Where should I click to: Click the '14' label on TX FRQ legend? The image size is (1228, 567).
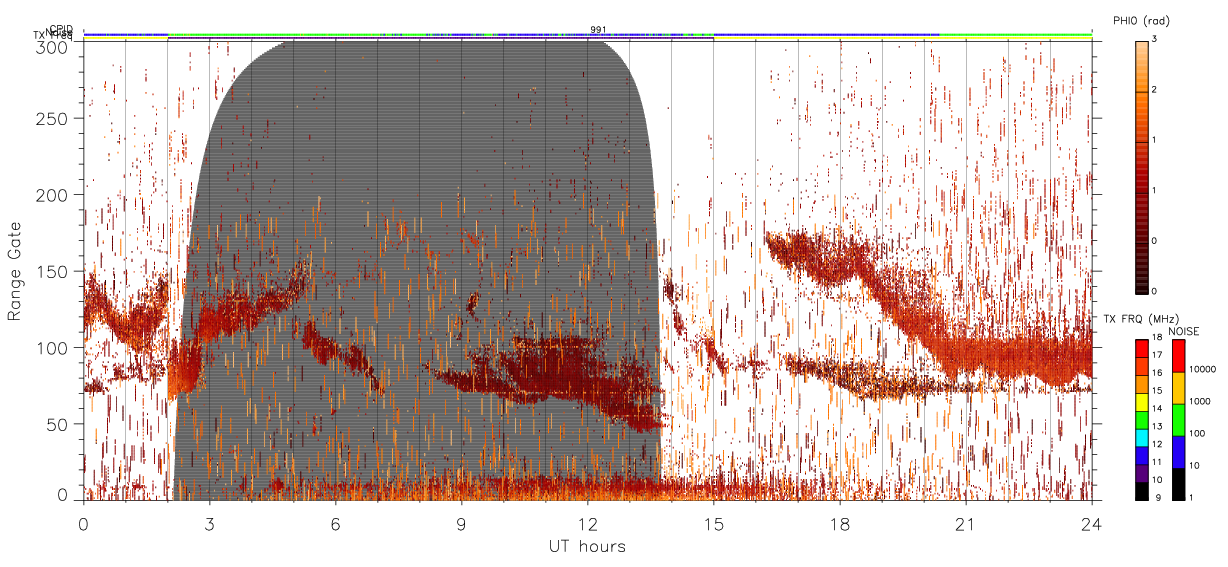[1157, 408]
